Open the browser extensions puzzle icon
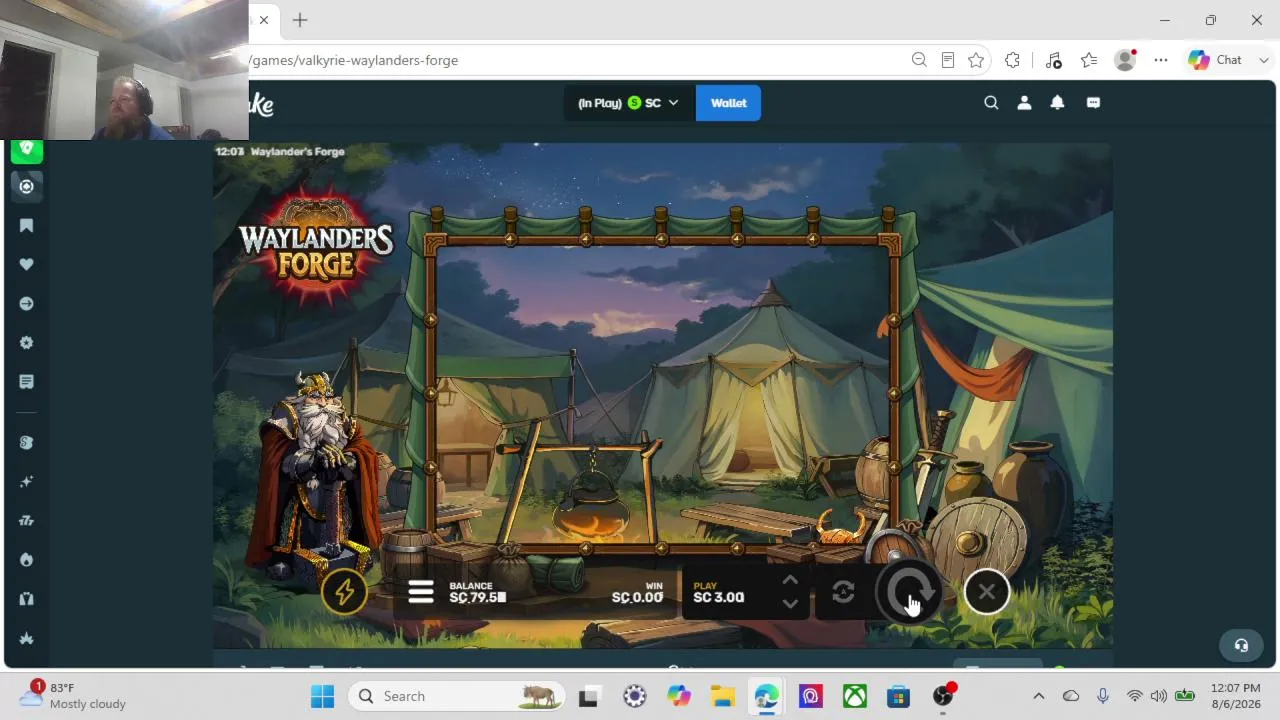The image size is (1280, 720). coord(1012,60)
